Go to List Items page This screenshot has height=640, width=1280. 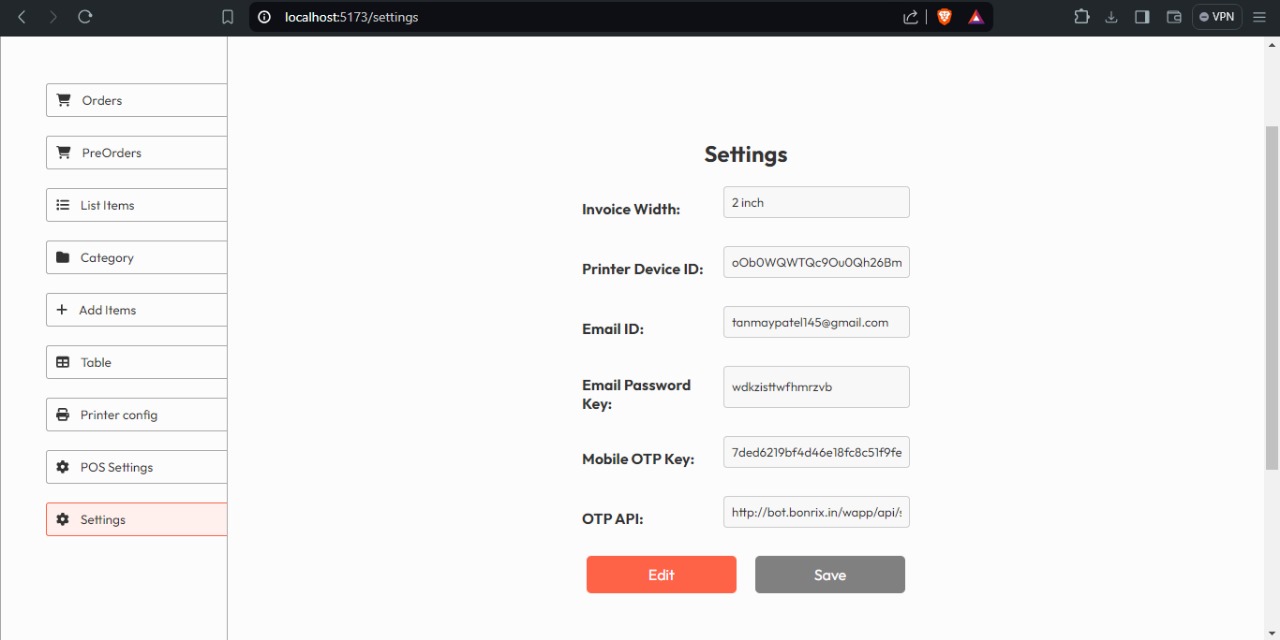pyautogui.click(x=137, y=205)
